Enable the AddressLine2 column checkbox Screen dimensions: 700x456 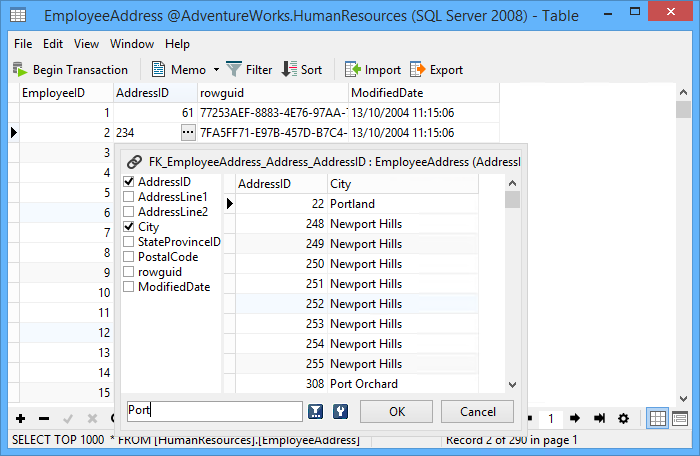click(x=129, y=211)
